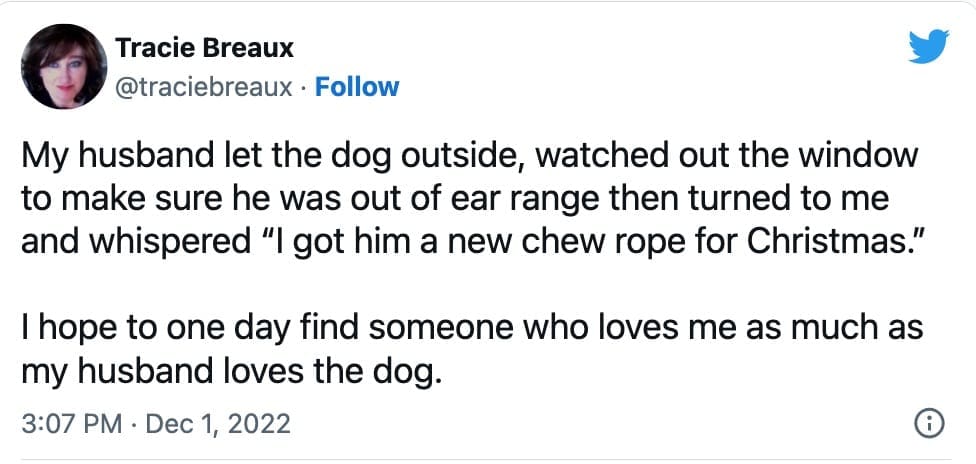Click the dot separator before Follow
Screen dimensions: 976x464
[305, 87]
